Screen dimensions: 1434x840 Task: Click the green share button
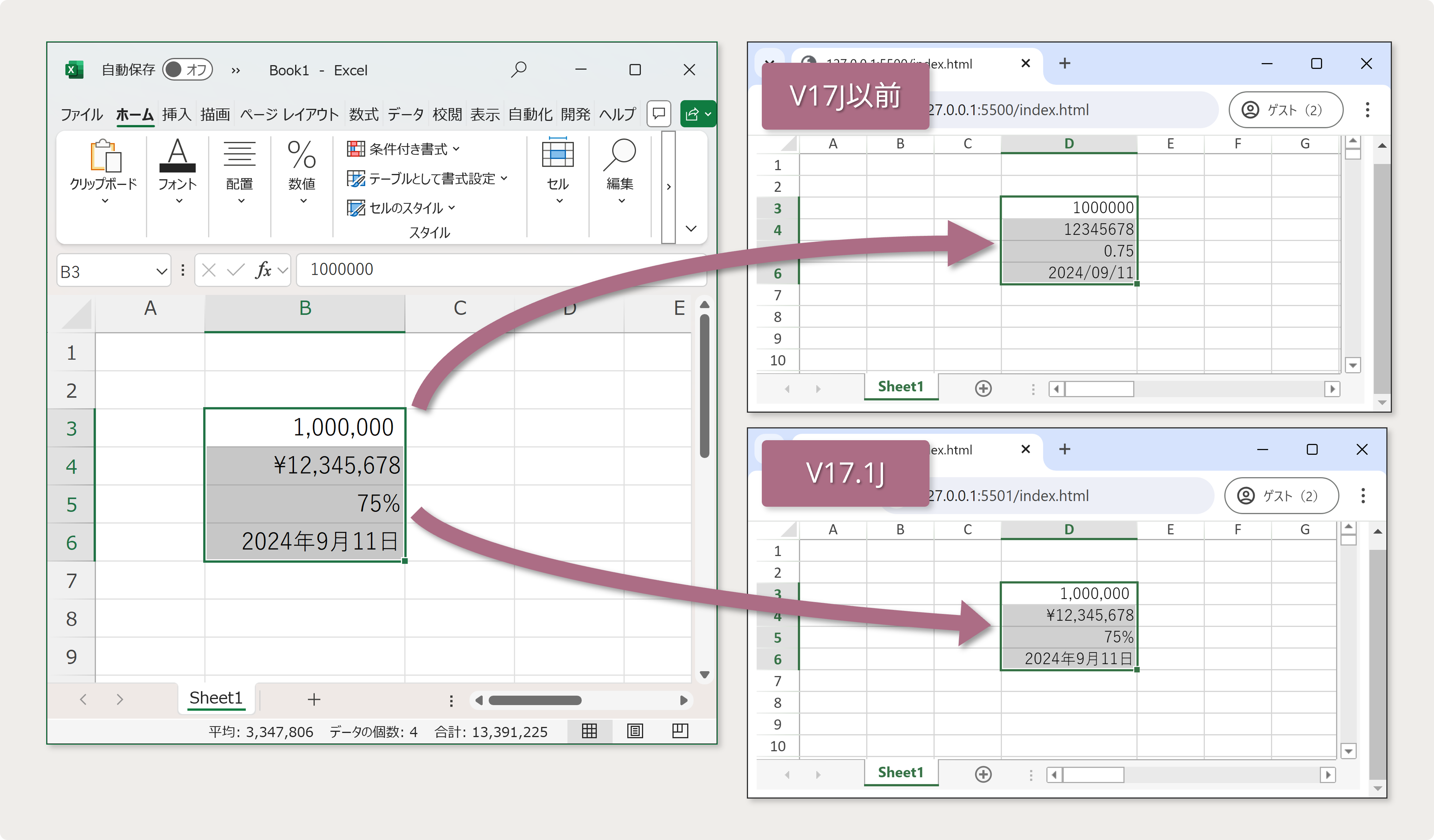point(698,114)
